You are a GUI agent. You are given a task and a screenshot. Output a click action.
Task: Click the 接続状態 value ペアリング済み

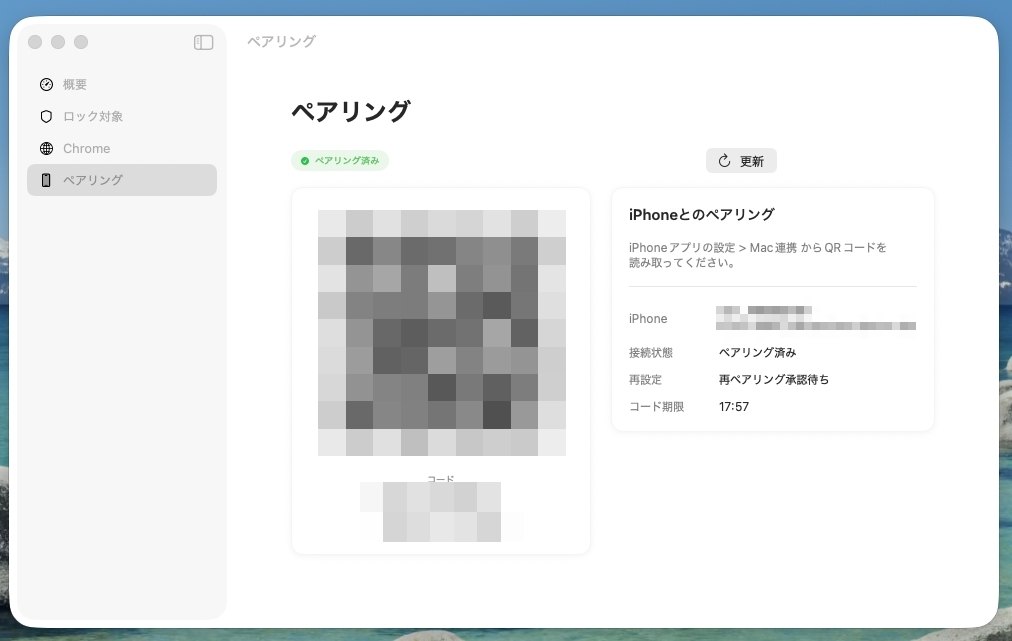(x=758, y=352)
